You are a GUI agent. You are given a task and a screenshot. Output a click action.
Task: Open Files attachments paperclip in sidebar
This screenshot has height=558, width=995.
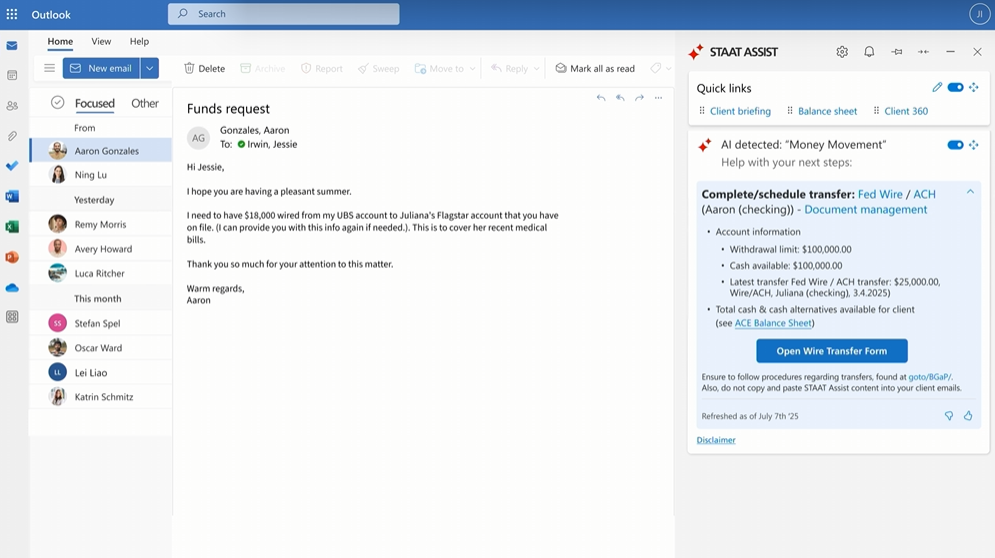(12, 136)
